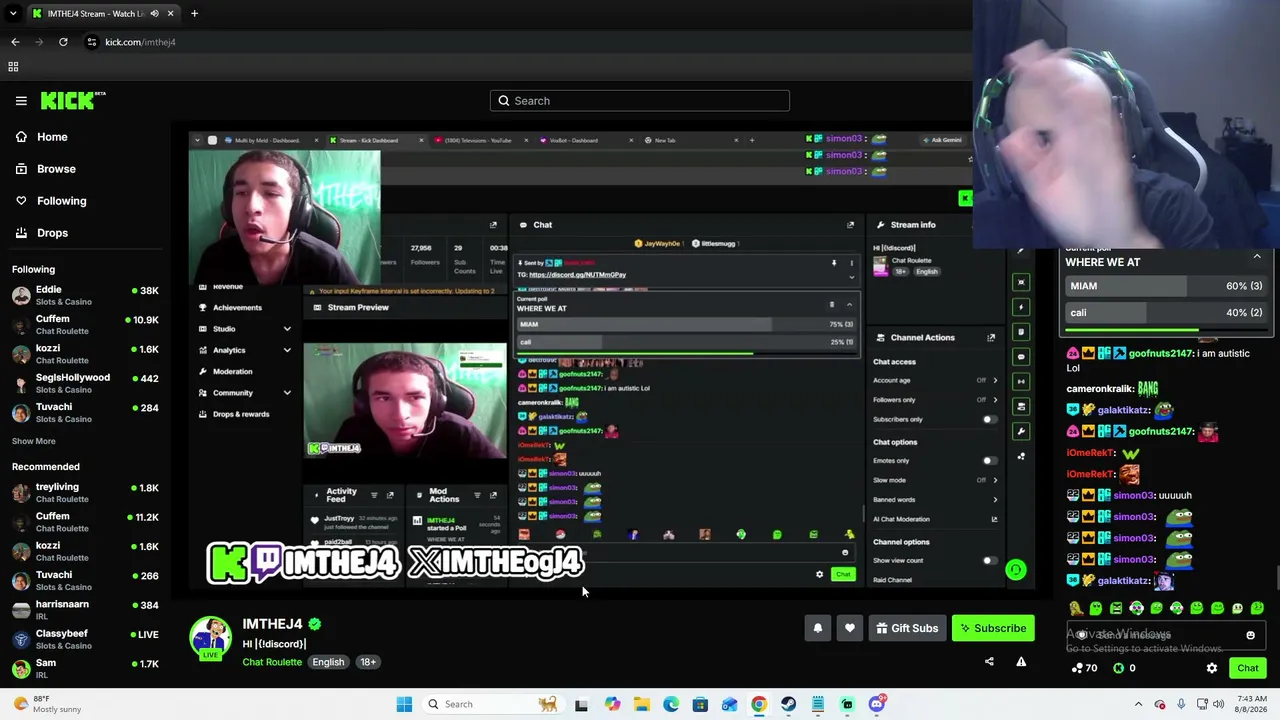
Task: Click the notification bell for IMTHEJ4
Action: tap(817, 628)
